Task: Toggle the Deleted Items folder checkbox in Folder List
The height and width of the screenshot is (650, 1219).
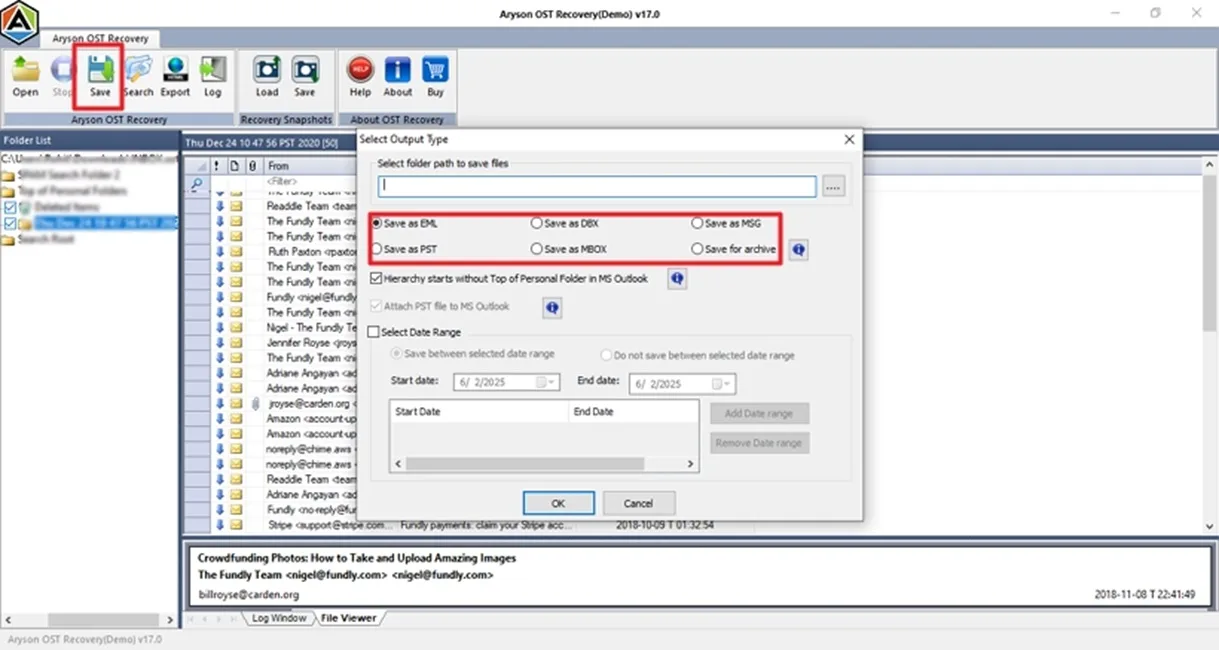Action: [10, 206]
